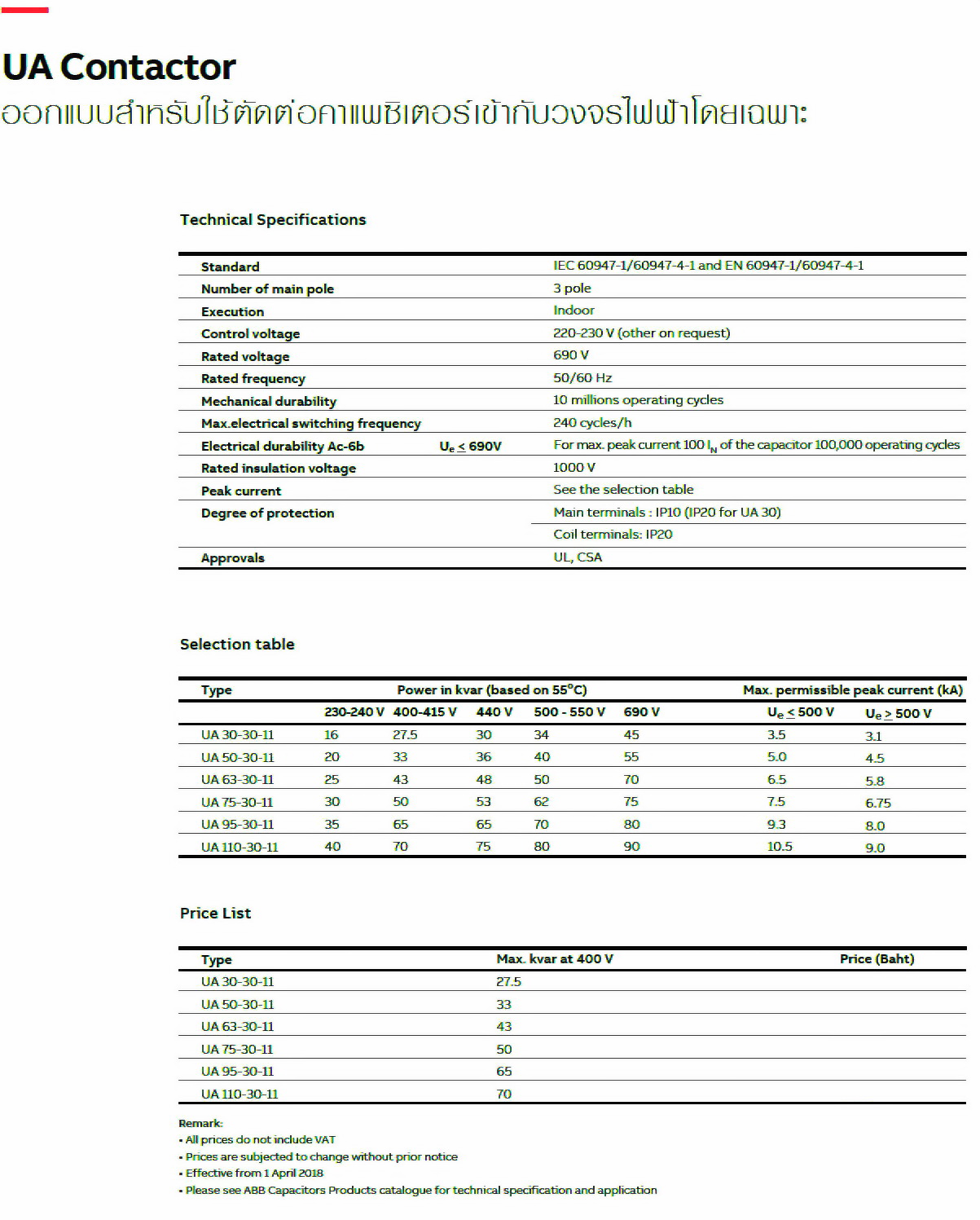Click the "Rated frequency" label
Viewport: 980px width, 1220px height.
coord(253,378)
